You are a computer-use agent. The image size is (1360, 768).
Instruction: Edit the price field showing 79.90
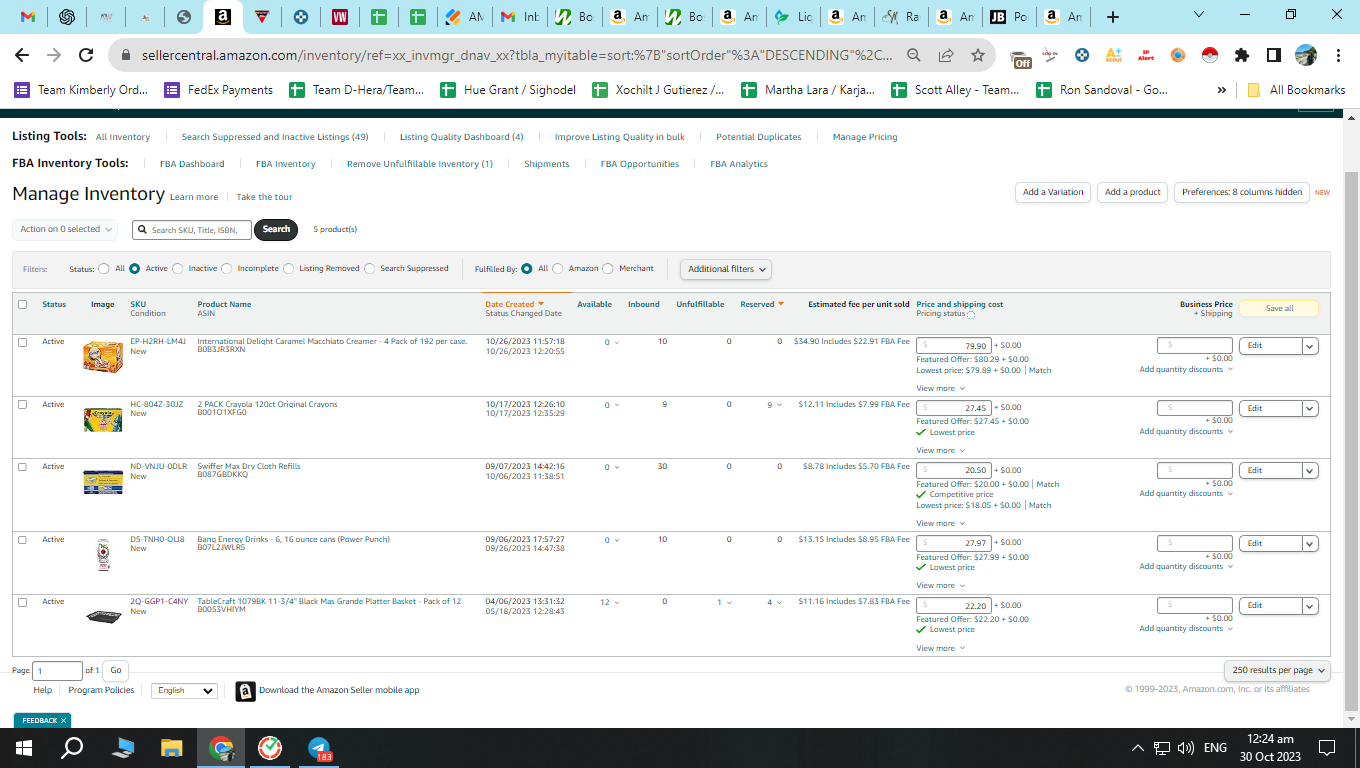pos(954,346)
